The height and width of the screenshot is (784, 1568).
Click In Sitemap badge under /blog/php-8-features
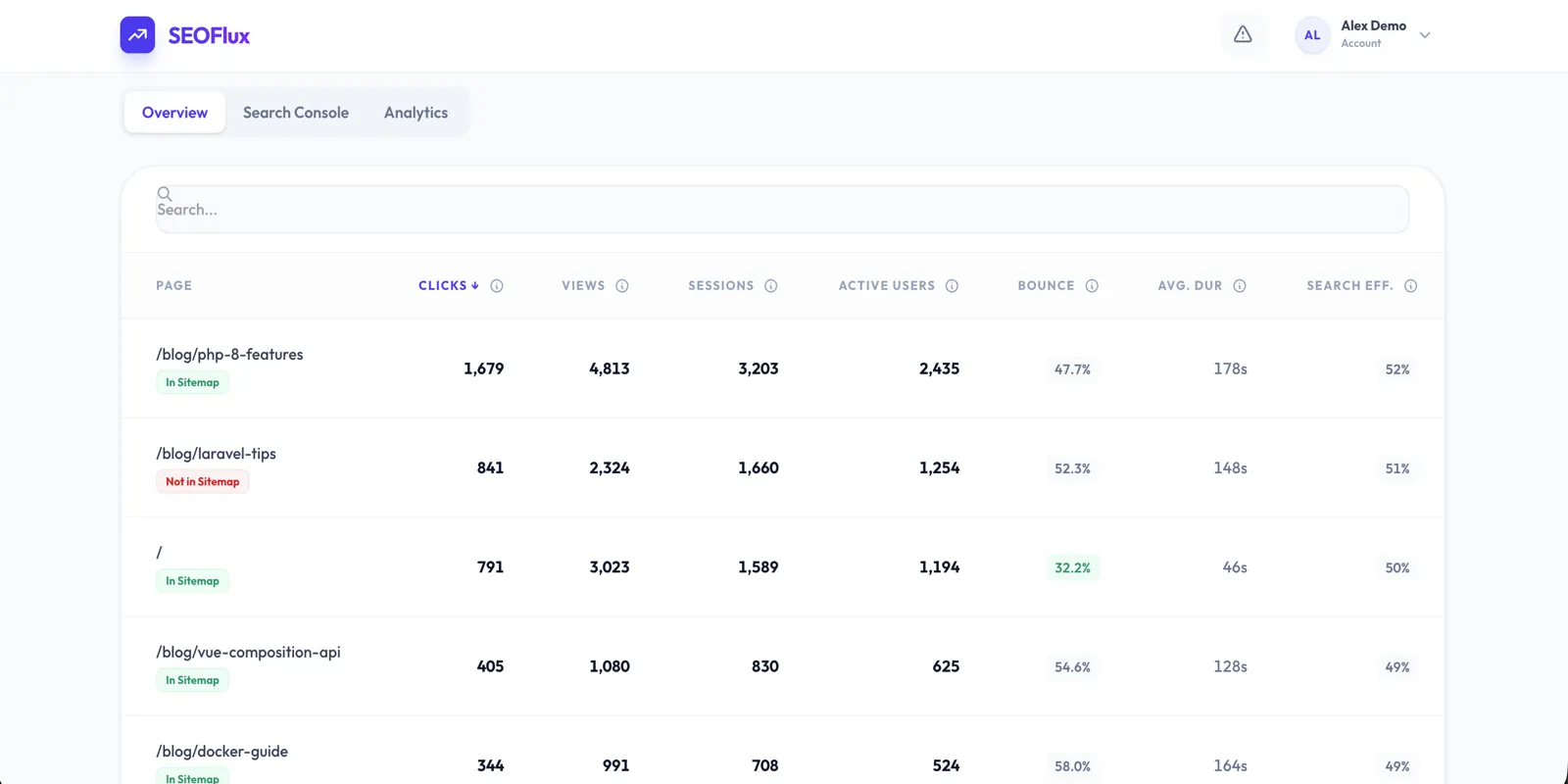click(192, 383)
